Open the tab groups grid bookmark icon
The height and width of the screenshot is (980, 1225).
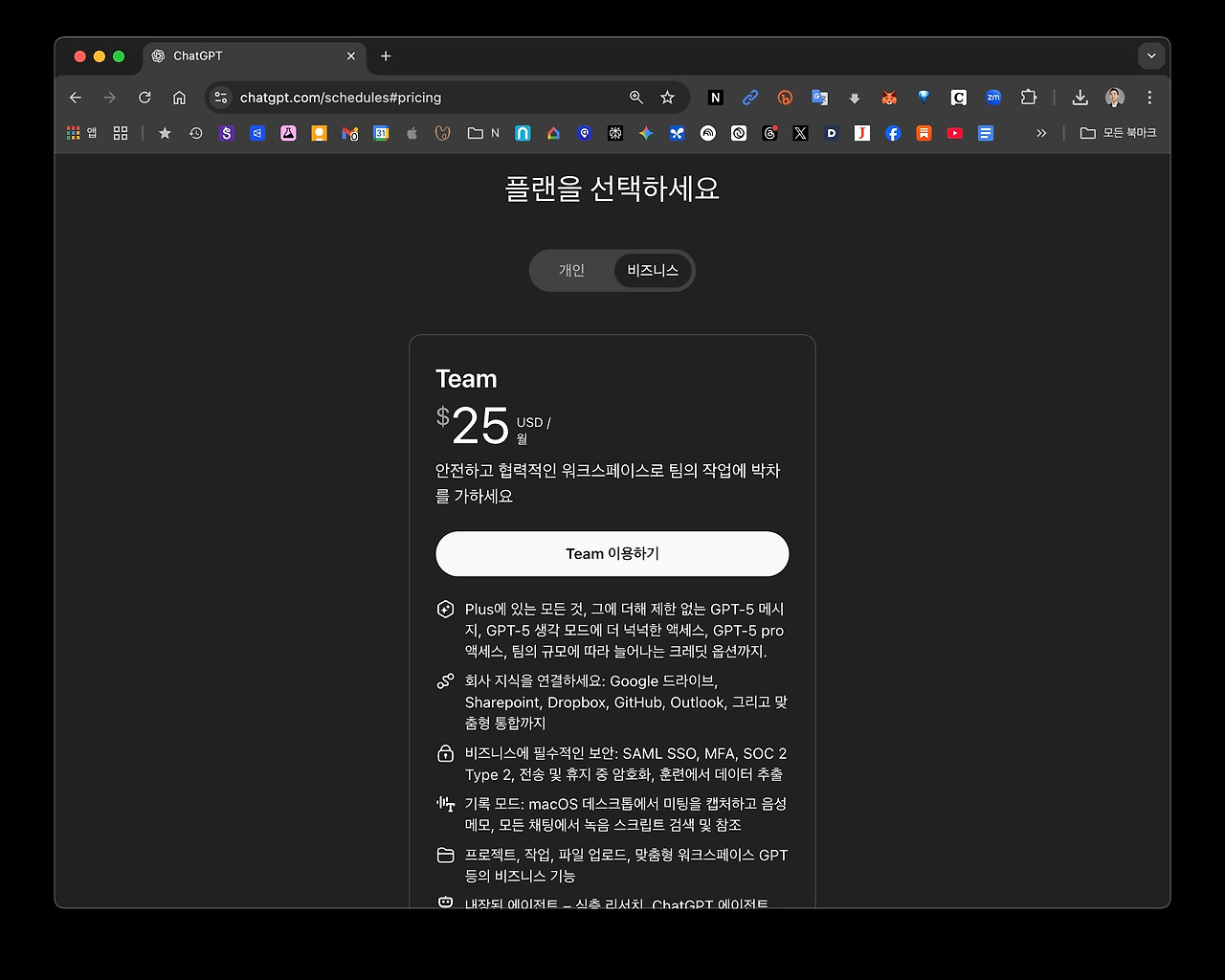click(121, 134)
